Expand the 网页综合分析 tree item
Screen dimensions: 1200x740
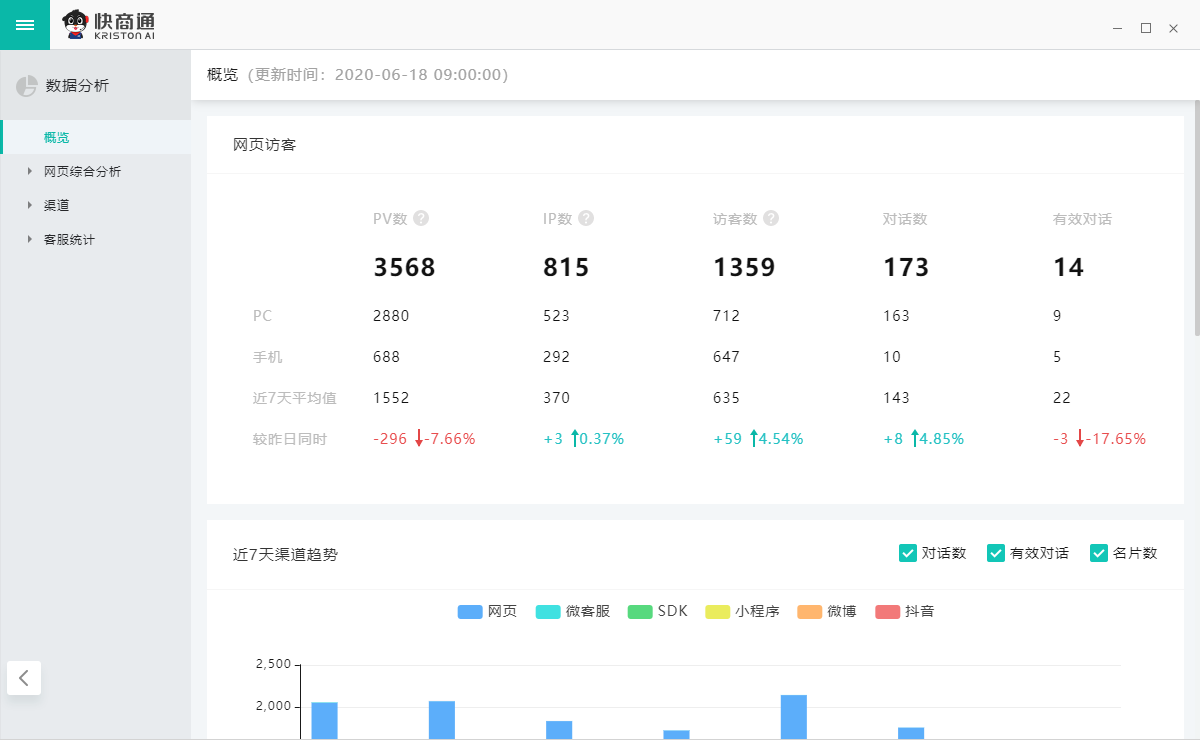point(30,172)
